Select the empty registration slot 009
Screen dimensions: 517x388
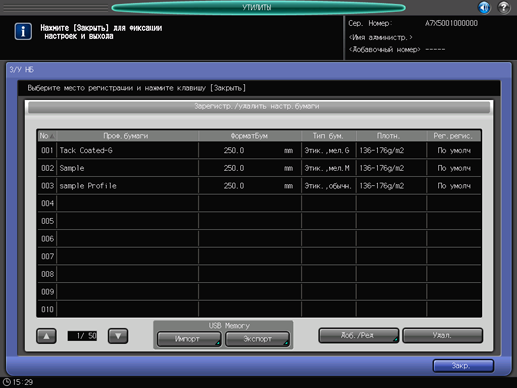tap(259, 292)
